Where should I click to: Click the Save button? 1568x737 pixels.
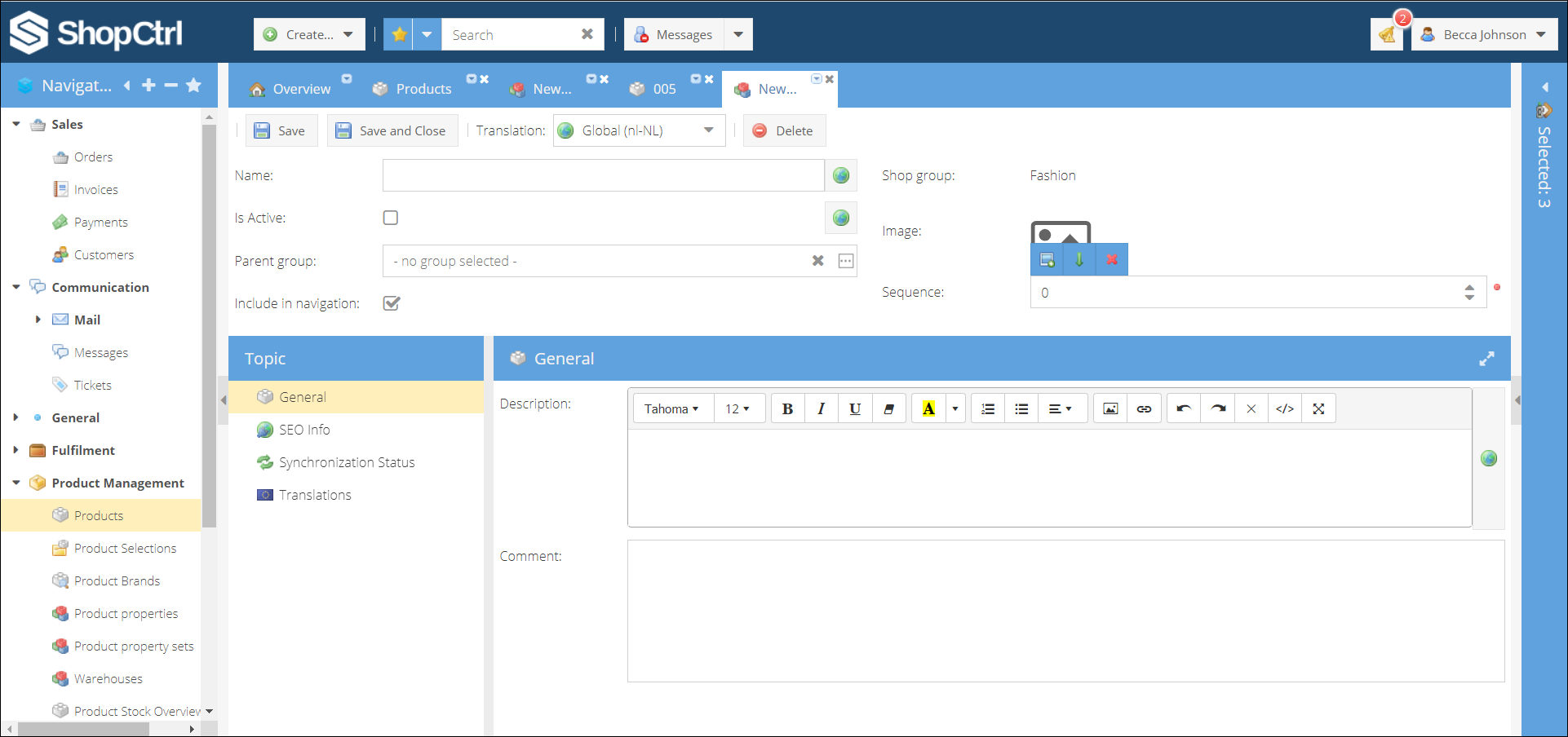(281, 130)
